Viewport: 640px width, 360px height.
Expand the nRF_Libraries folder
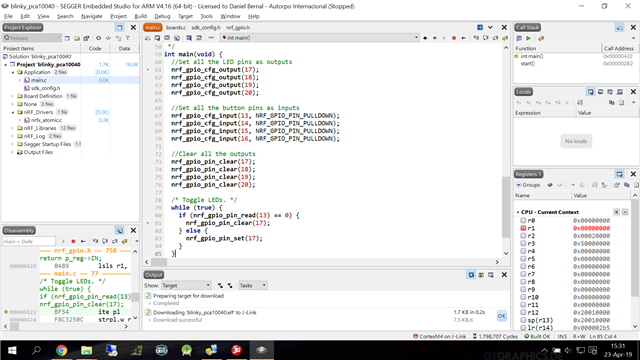(x=13, y=128)
